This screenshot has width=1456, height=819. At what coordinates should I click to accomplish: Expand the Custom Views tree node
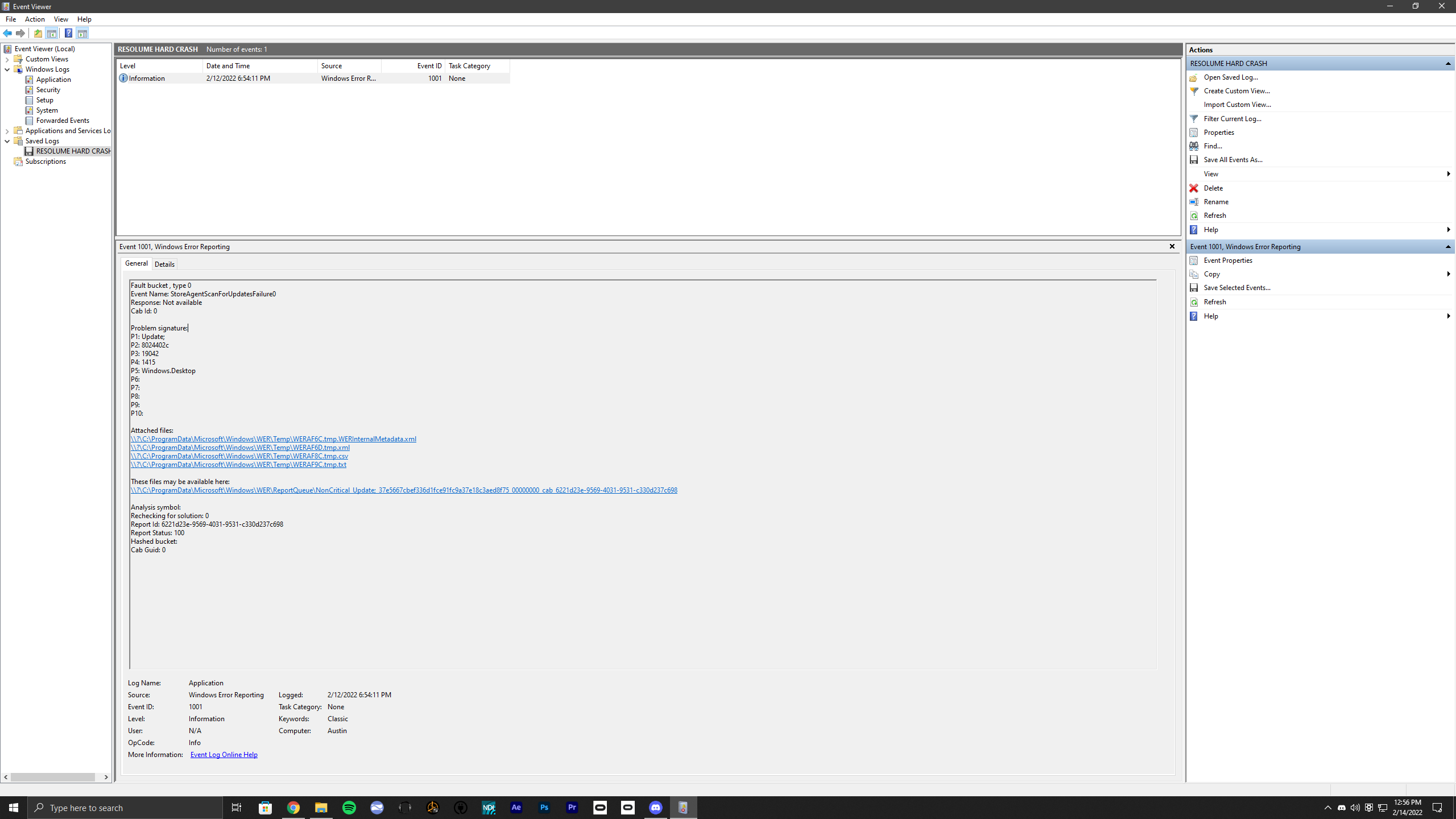pos(7,59)
